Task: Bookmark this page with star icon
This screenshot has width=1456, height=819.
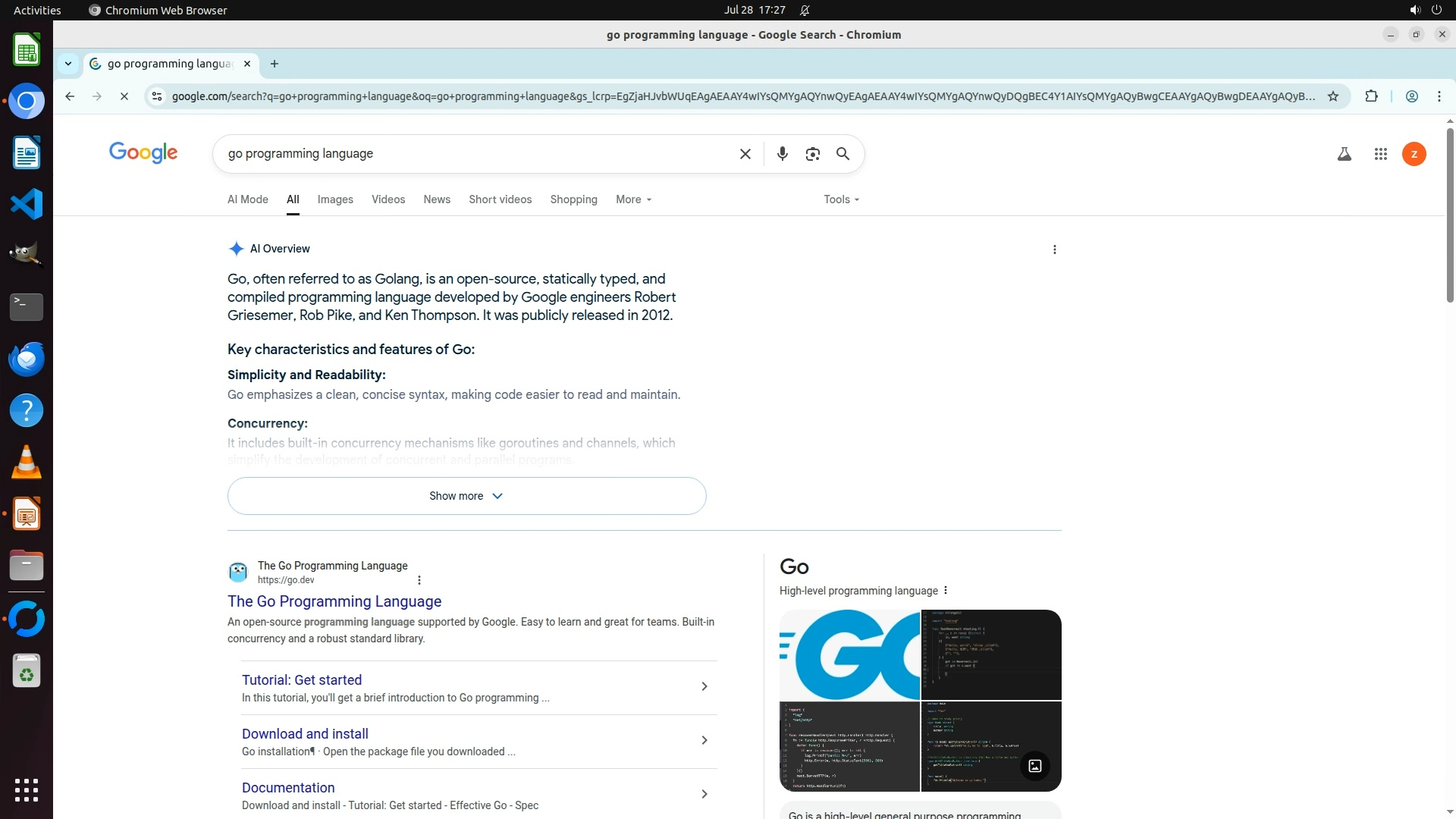Action: (1333, 96)
